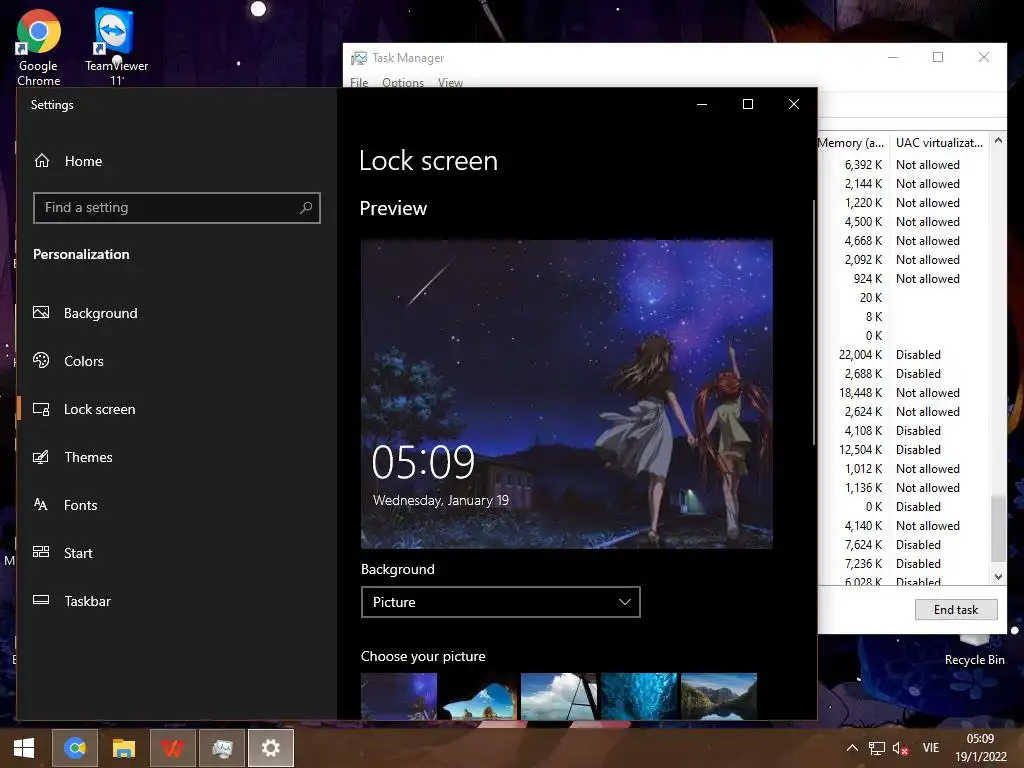Click the Taskbar icon in sidebar
This screenshot has height=768, width=1024.
tap(41, 600)
